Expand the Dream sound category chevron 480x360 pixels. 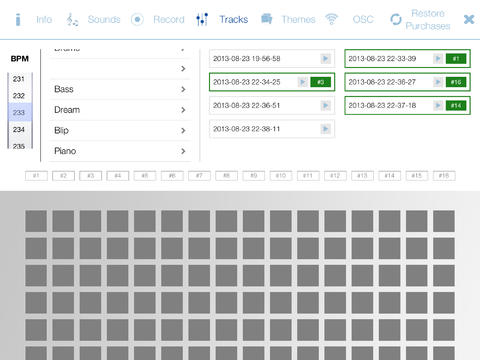tap(183, 110)
